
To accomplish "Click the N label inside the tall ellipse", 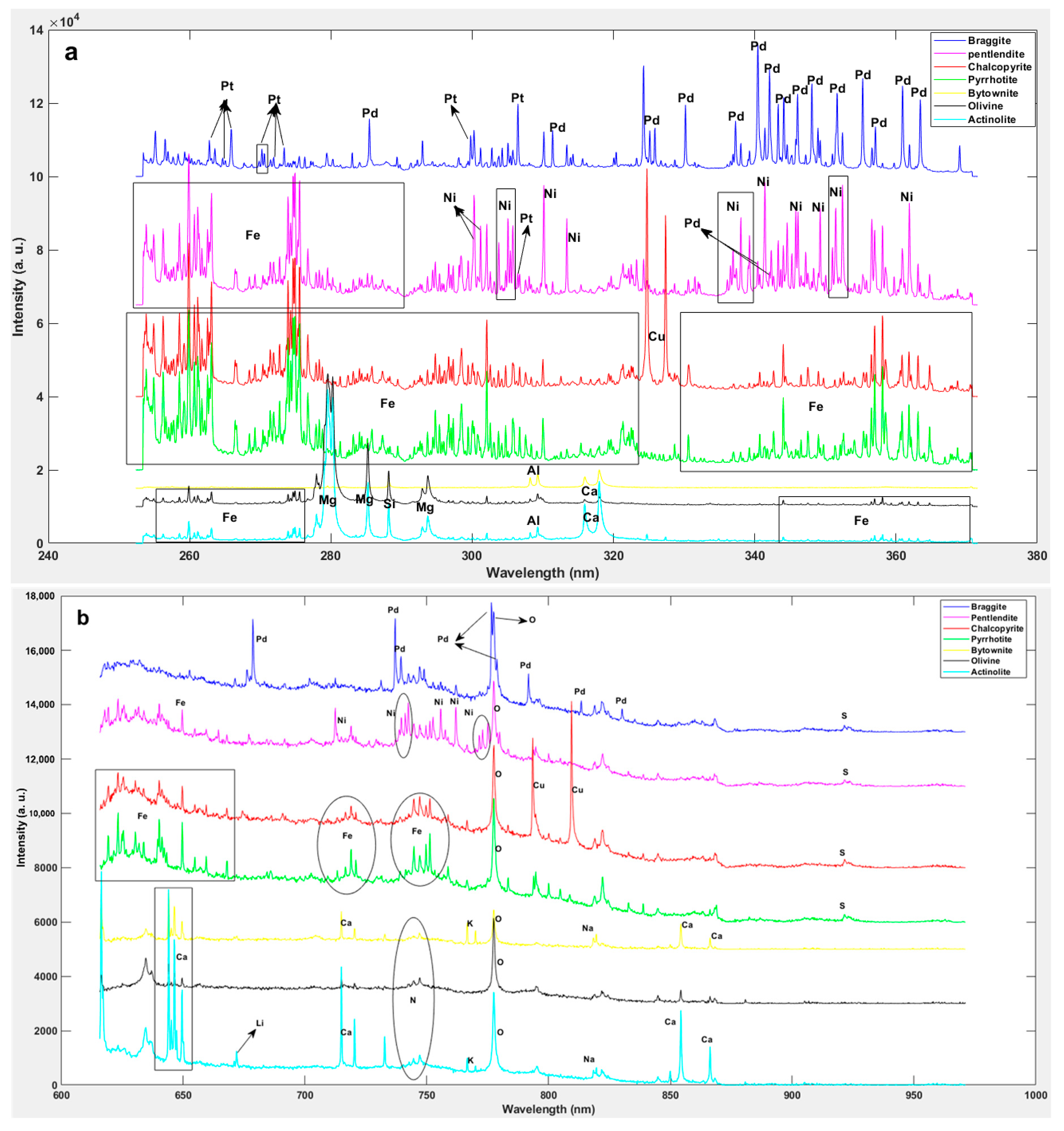I will (413, 1000).
